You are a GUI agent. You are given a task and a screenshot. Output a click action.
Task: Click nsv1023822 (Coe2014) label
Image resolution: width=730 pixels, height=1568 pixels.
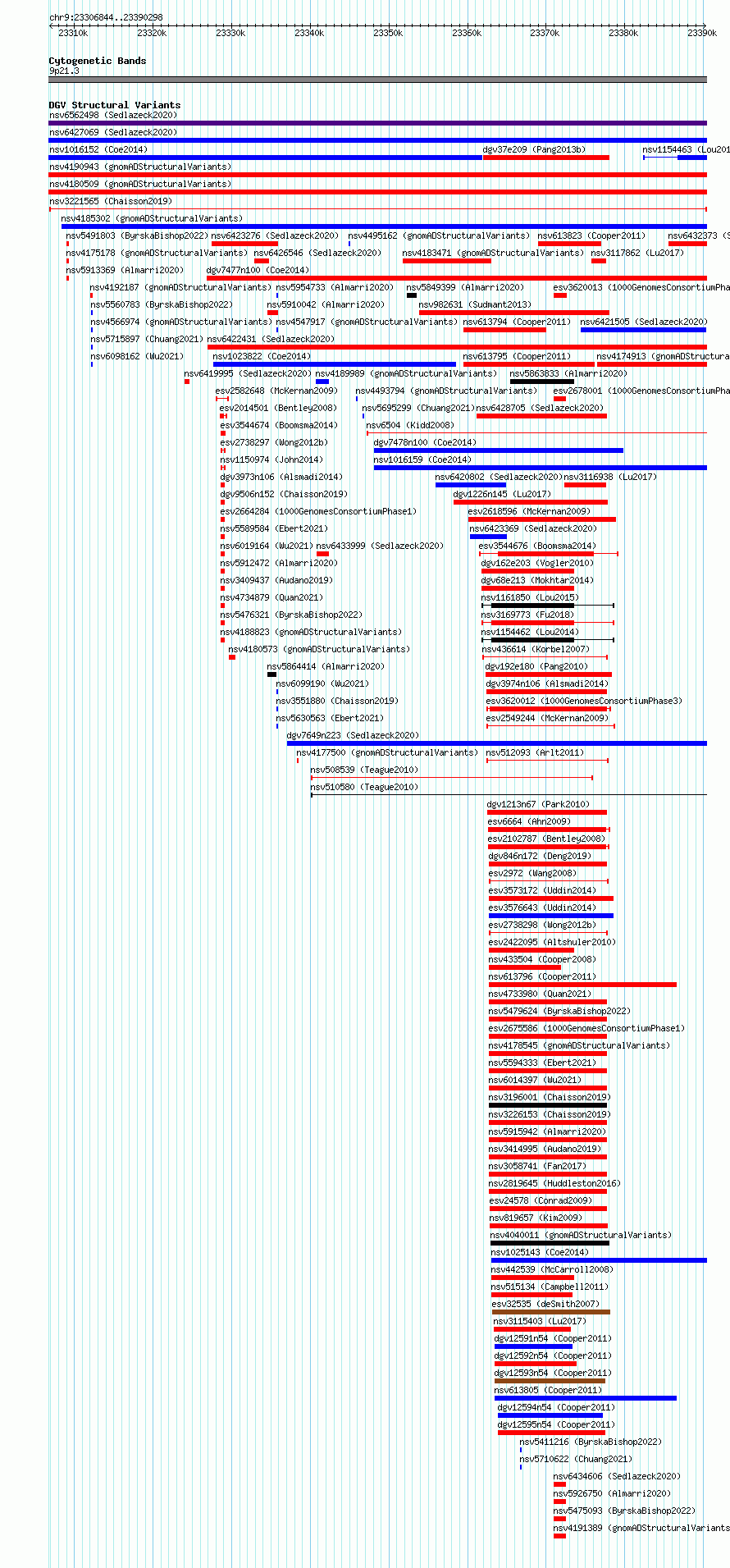(262, 356)
